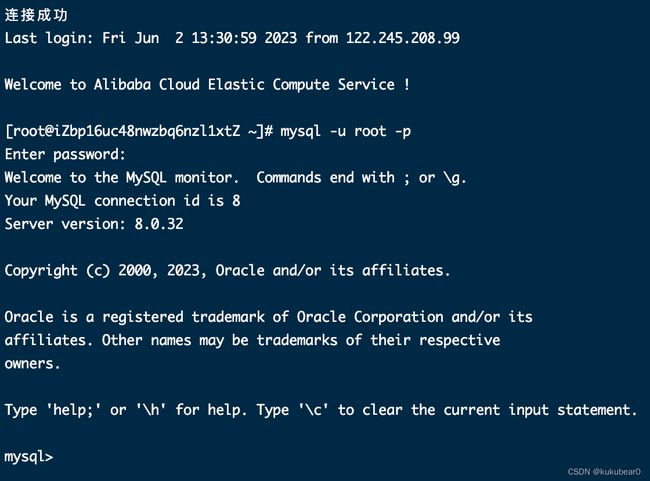Image resolution: width=650 pixels, height=481 pixels.
Task: Click the Server version: 8.0.32 text
Action: 94,224
